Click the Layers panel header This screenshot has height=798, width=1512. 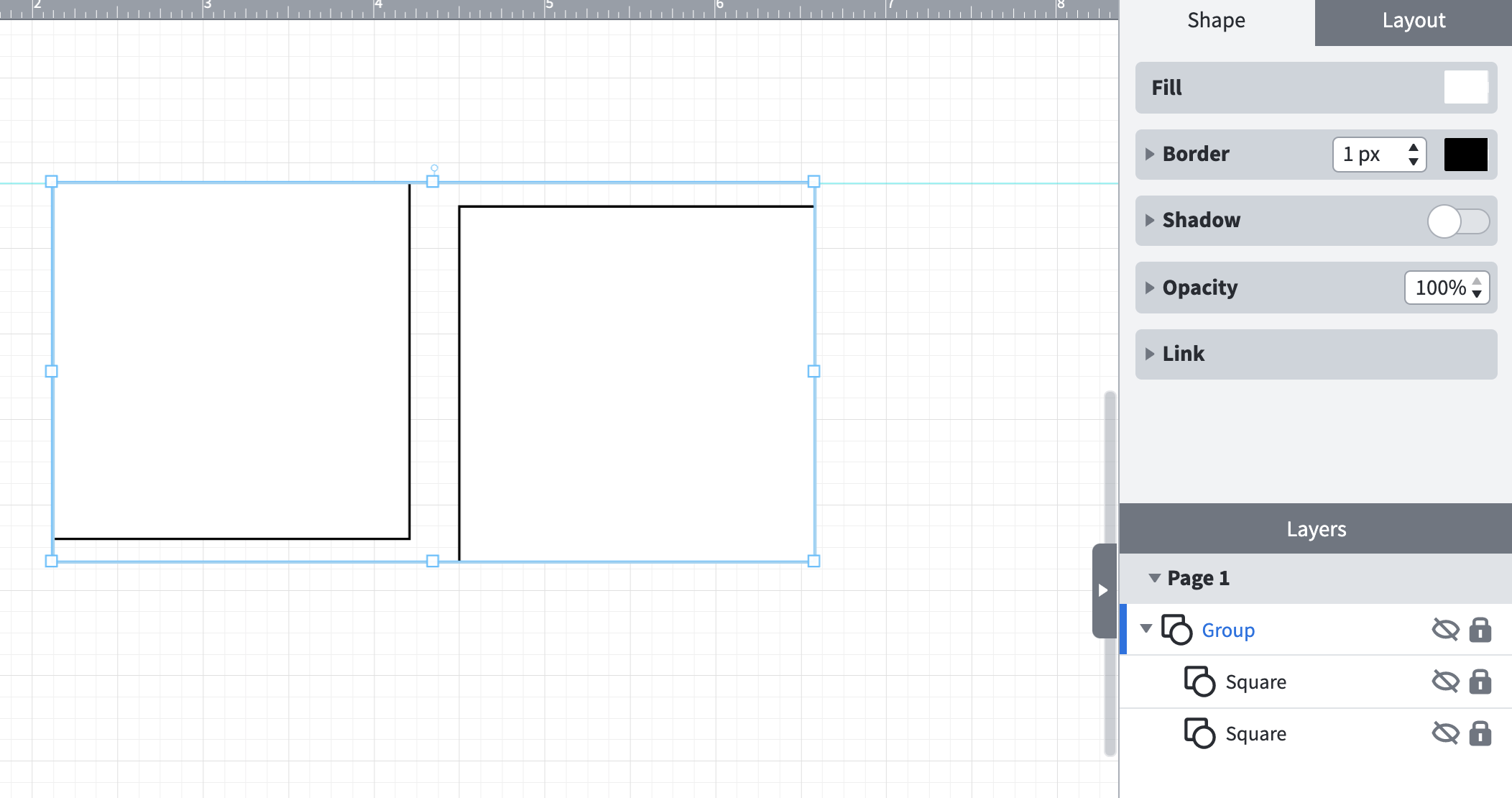[1316, 528]
